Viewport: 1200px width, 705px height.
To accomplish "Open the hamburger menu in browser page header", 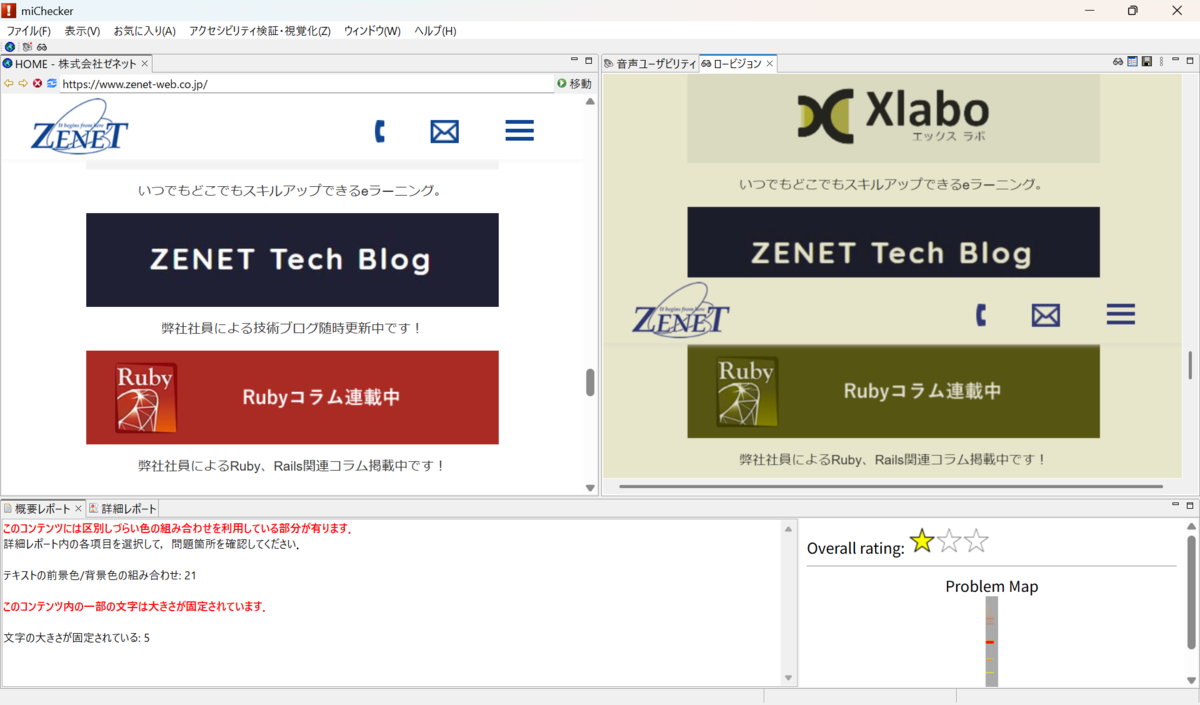I will point(519,131).
